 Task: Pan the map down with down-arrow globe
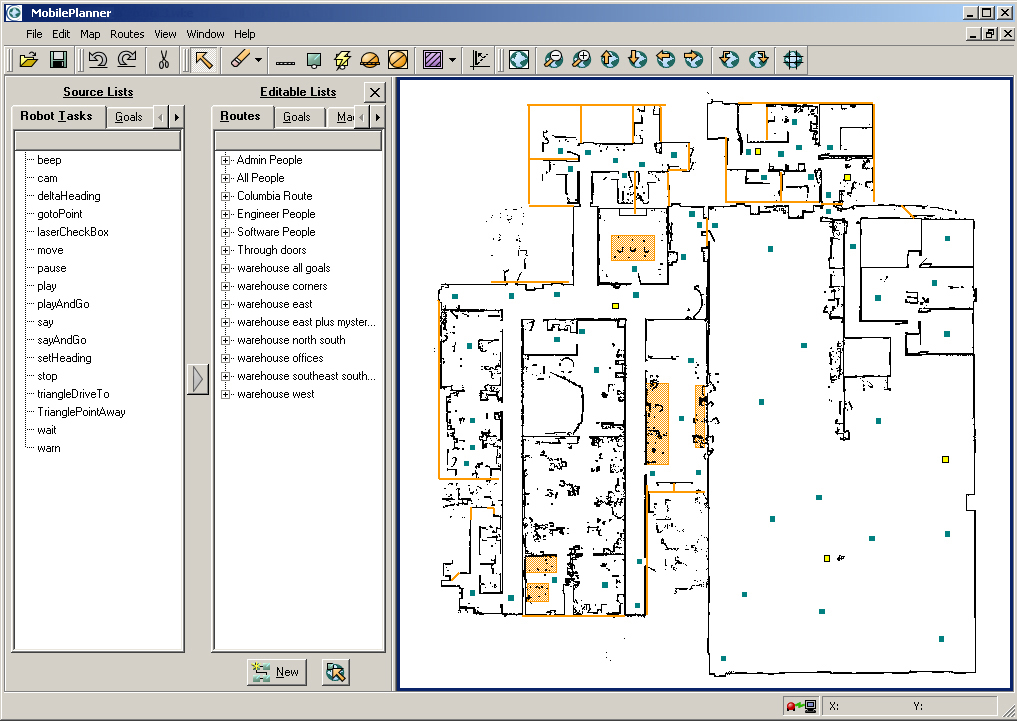point(638,60)
